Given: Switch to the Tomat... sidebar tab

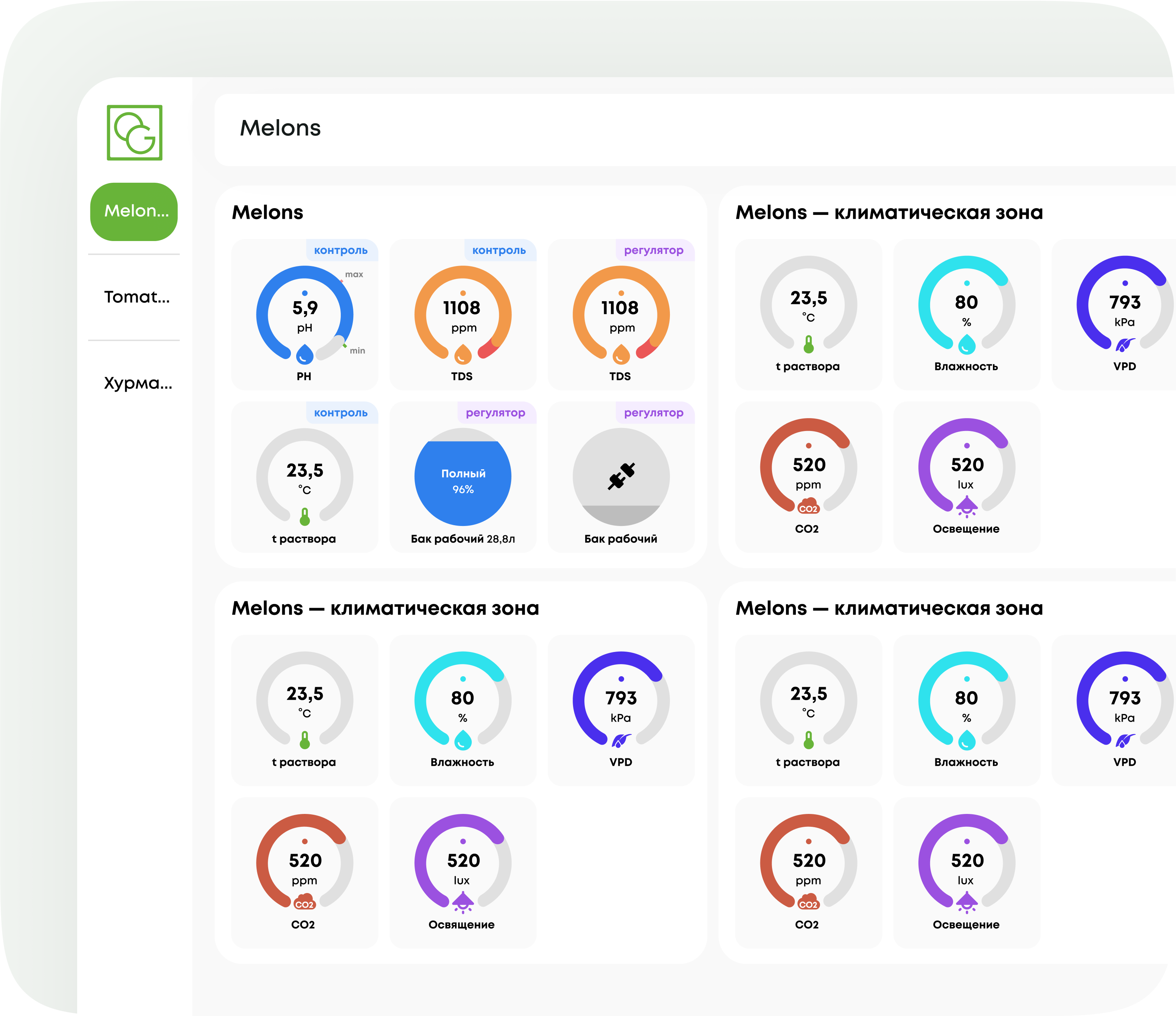Looking at the screenshot, I should coord(136,297).
